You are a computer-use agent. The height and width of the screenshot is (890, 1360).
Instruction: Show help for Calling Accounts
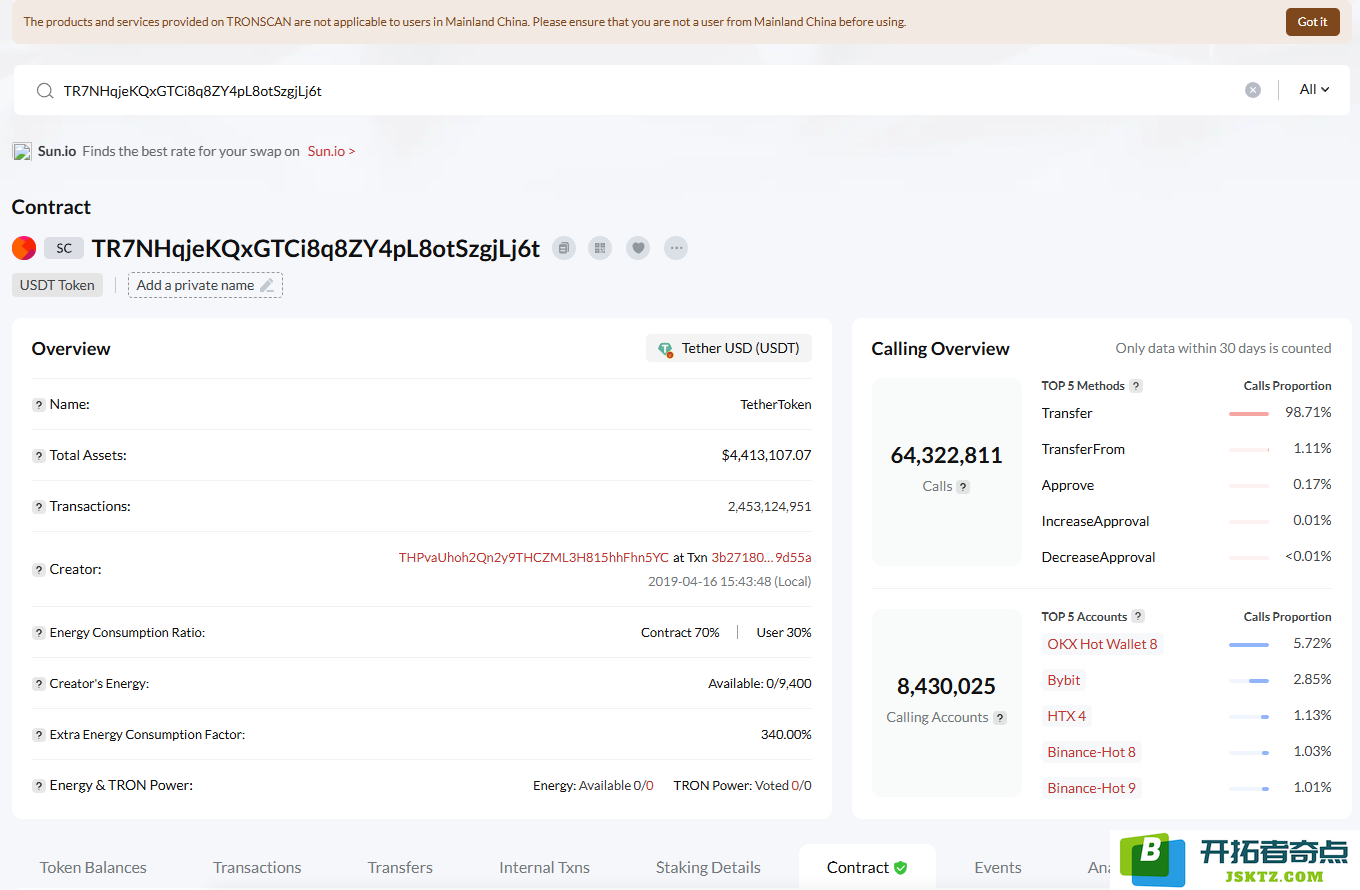[1000, 718]
